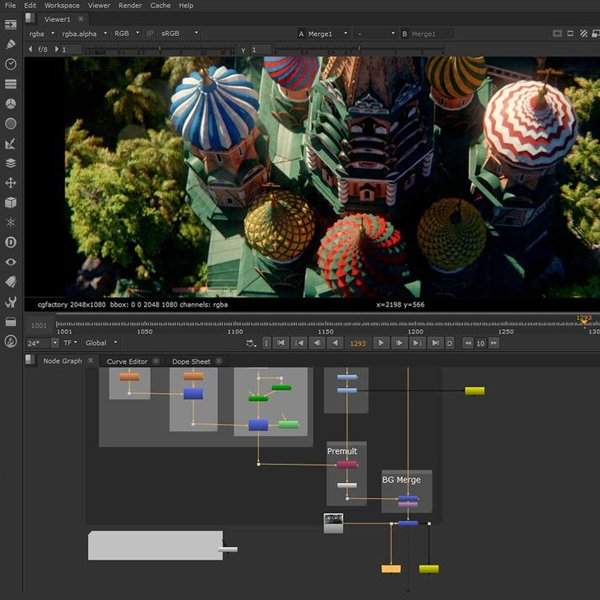Open the Image nodes toolbar menu
The width and height of the screenshot is (600, 600).
click(x=11, y=25)
